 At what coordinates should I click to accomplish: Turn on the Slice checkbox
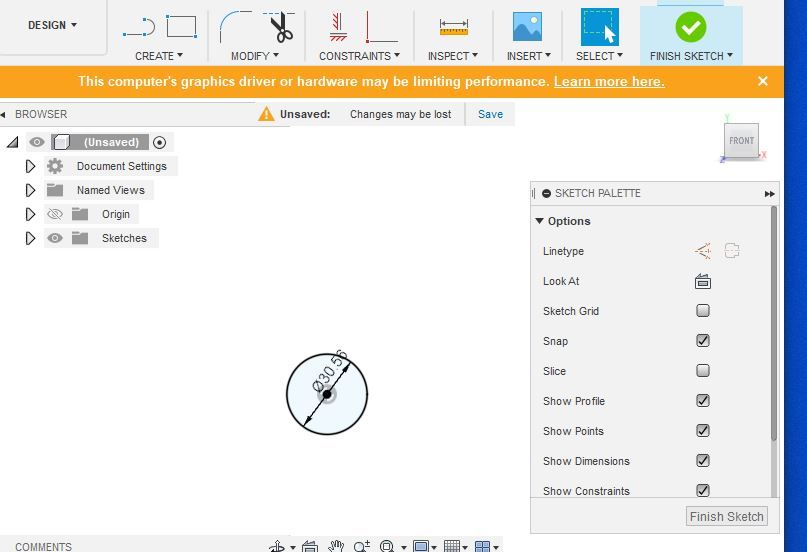point(703,371)
